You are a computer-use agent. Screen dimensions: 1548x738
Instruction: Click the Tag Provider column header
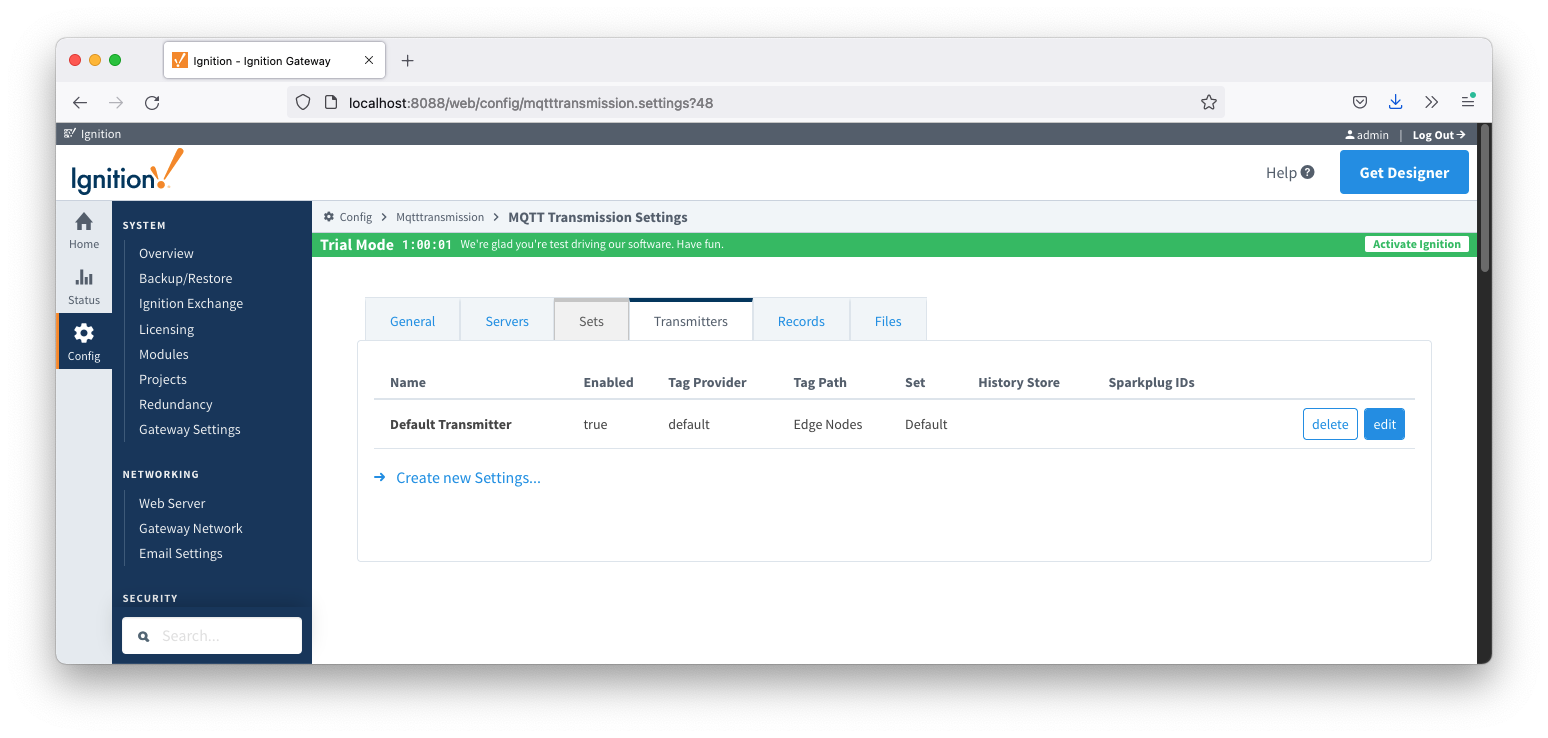pos(707,382)
